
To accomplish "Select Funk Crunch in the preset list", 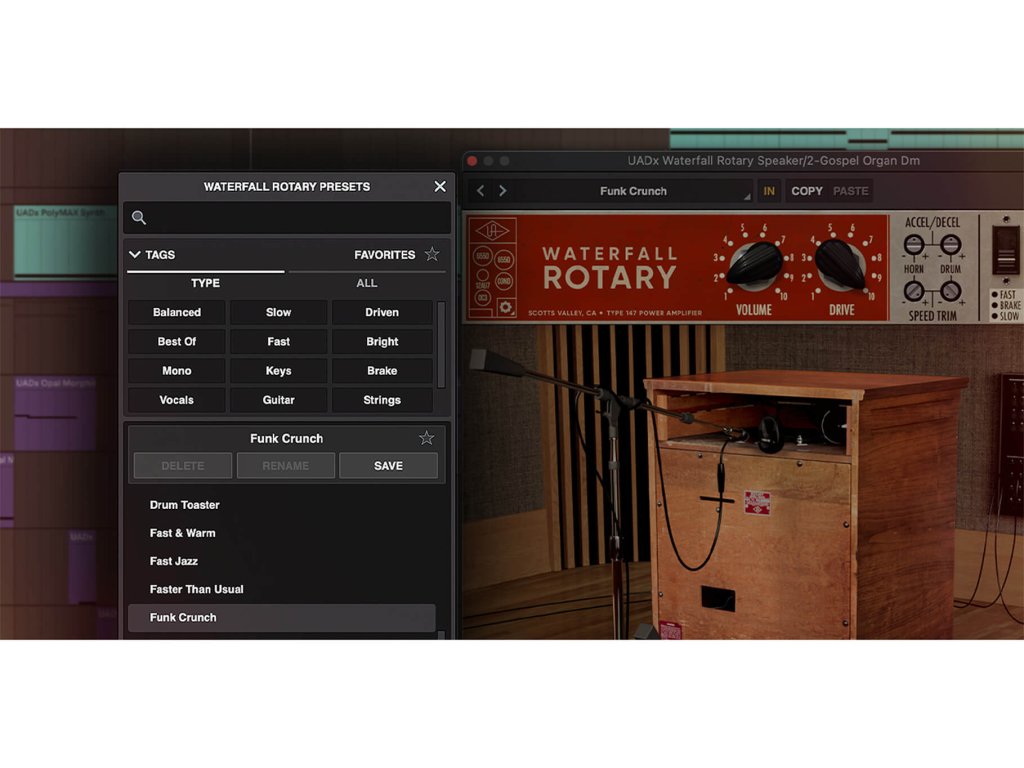I will click(282, 617).
